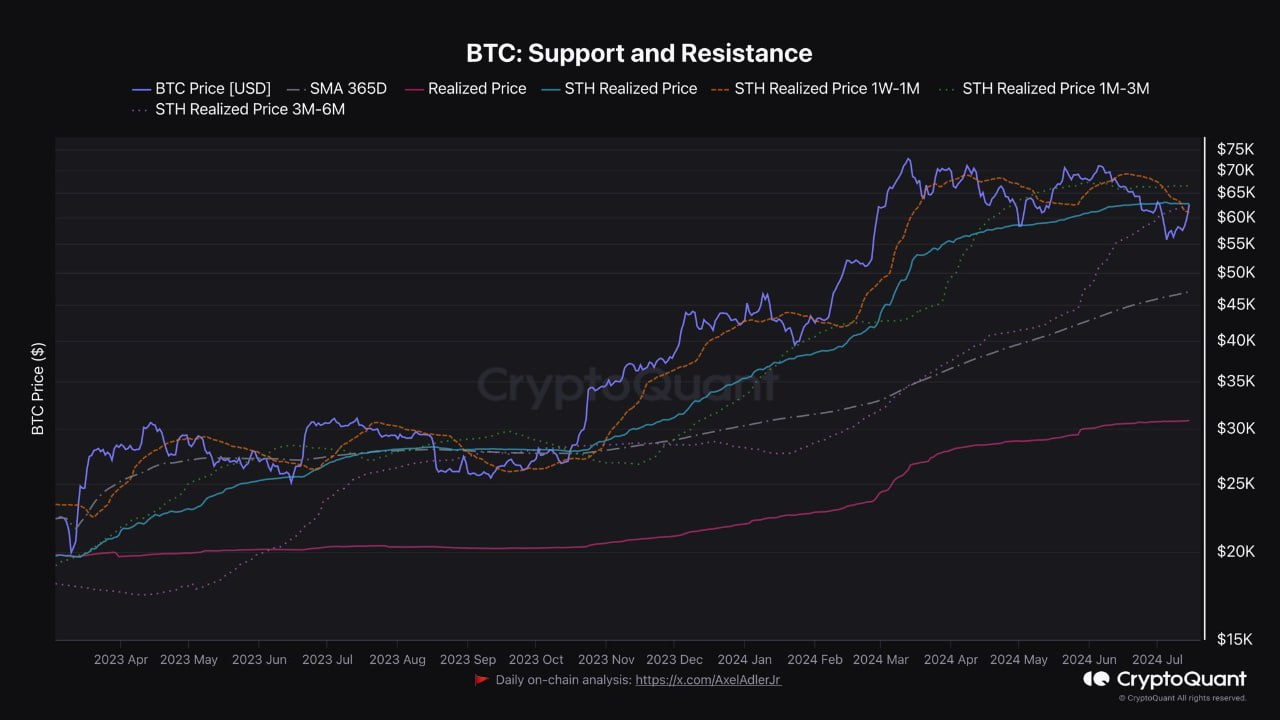The height and width of the screenshot is (720, 1280).
Task: Toggle STH Realized Price 1M-3M legend entry
Action: [1045, 88]
